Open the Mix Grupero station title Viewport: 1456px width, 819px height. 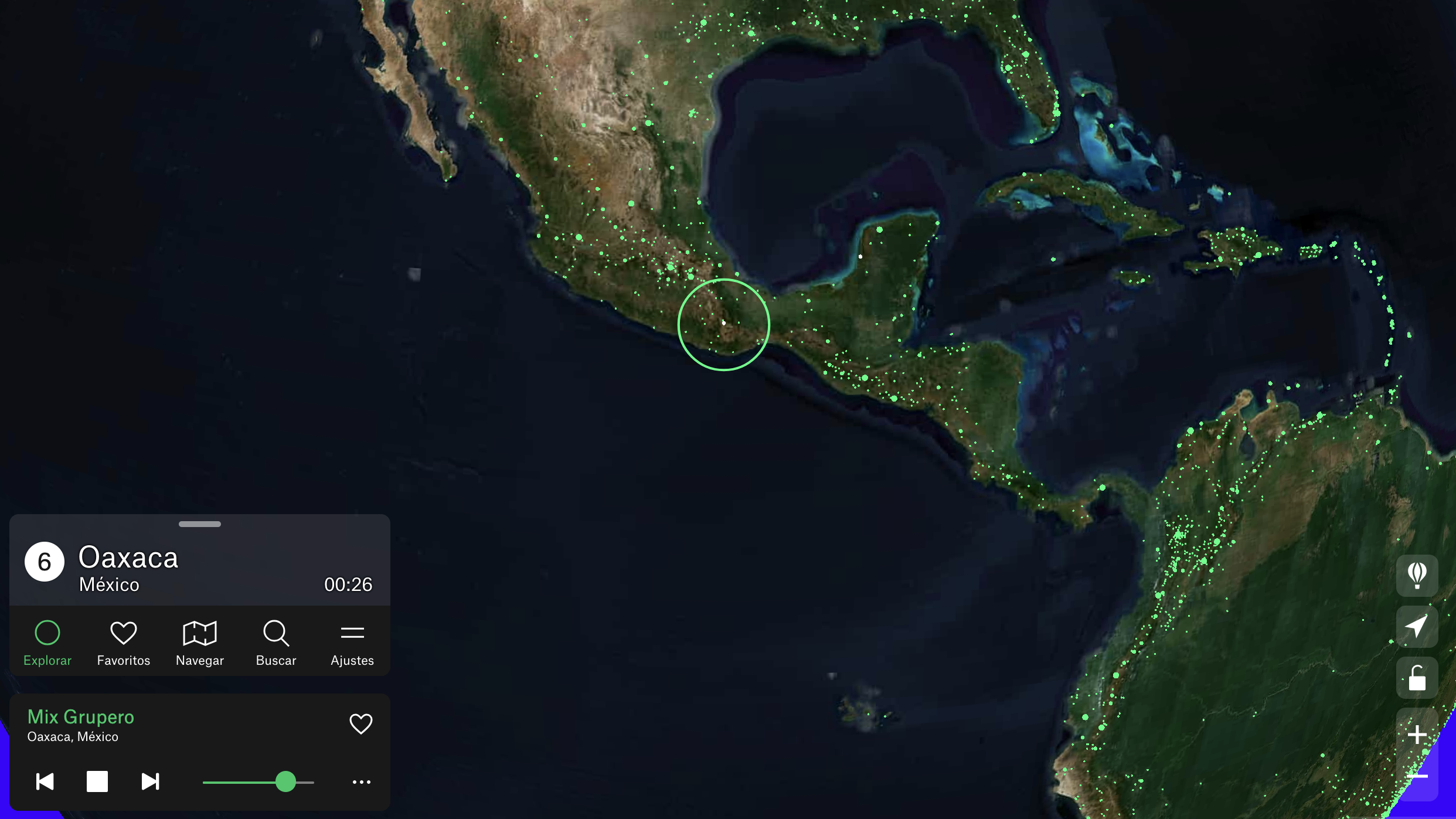(x=81, y=716)
